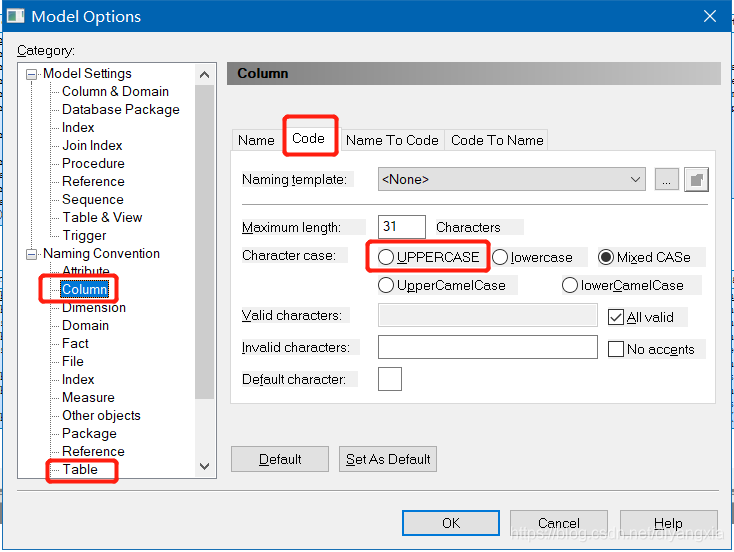Click the Invalid characters input field
The height and width of the screenshot is (552, 734).
(488, 347)
